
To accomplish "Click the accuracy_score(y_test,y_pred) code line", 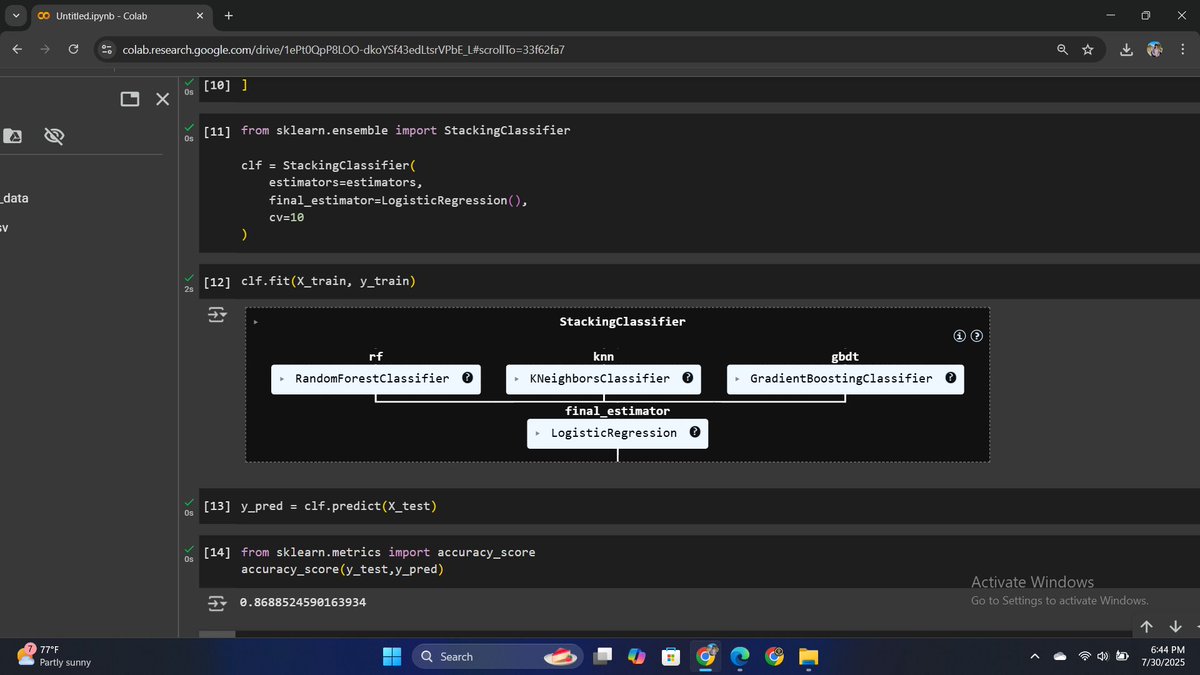I will tap(342, 569).
